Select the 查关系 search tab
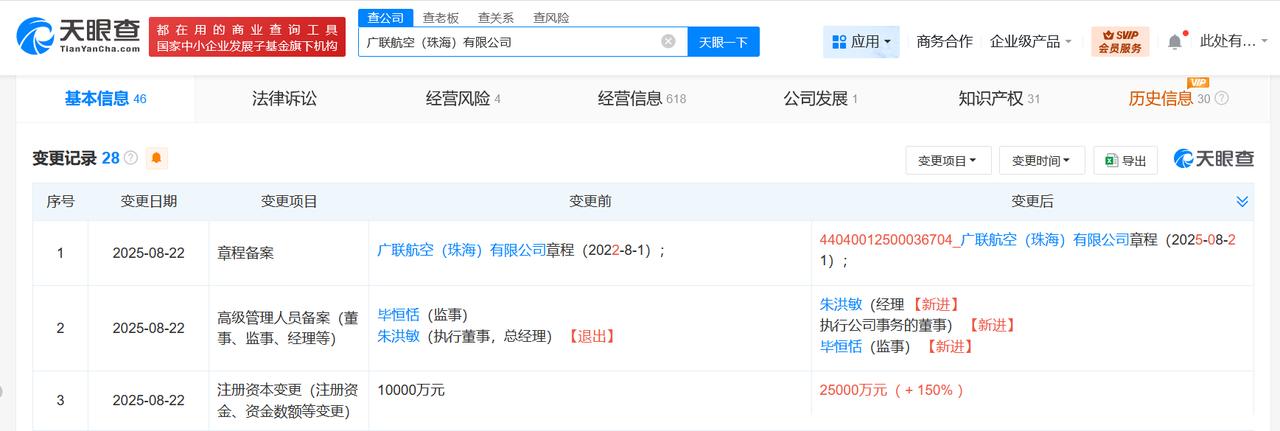 click(496, 17)
